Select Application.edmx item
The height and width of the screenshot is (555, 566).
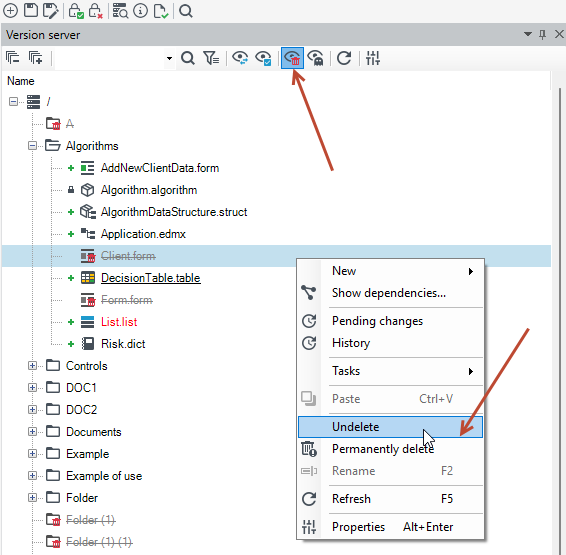pyautogui.click(x=143, y=234)
